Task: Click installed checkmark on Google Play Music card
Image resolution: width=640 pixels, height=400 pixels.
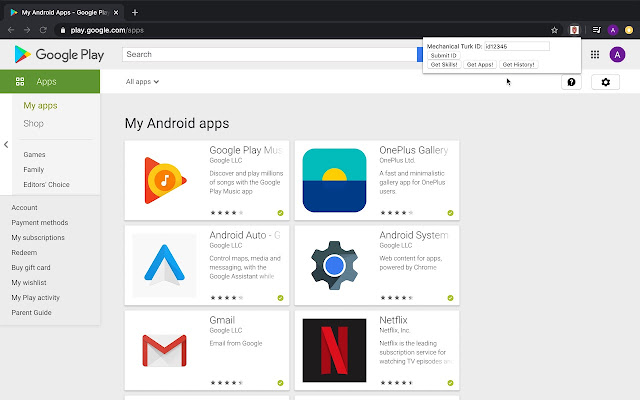Action: pos(280,213)
